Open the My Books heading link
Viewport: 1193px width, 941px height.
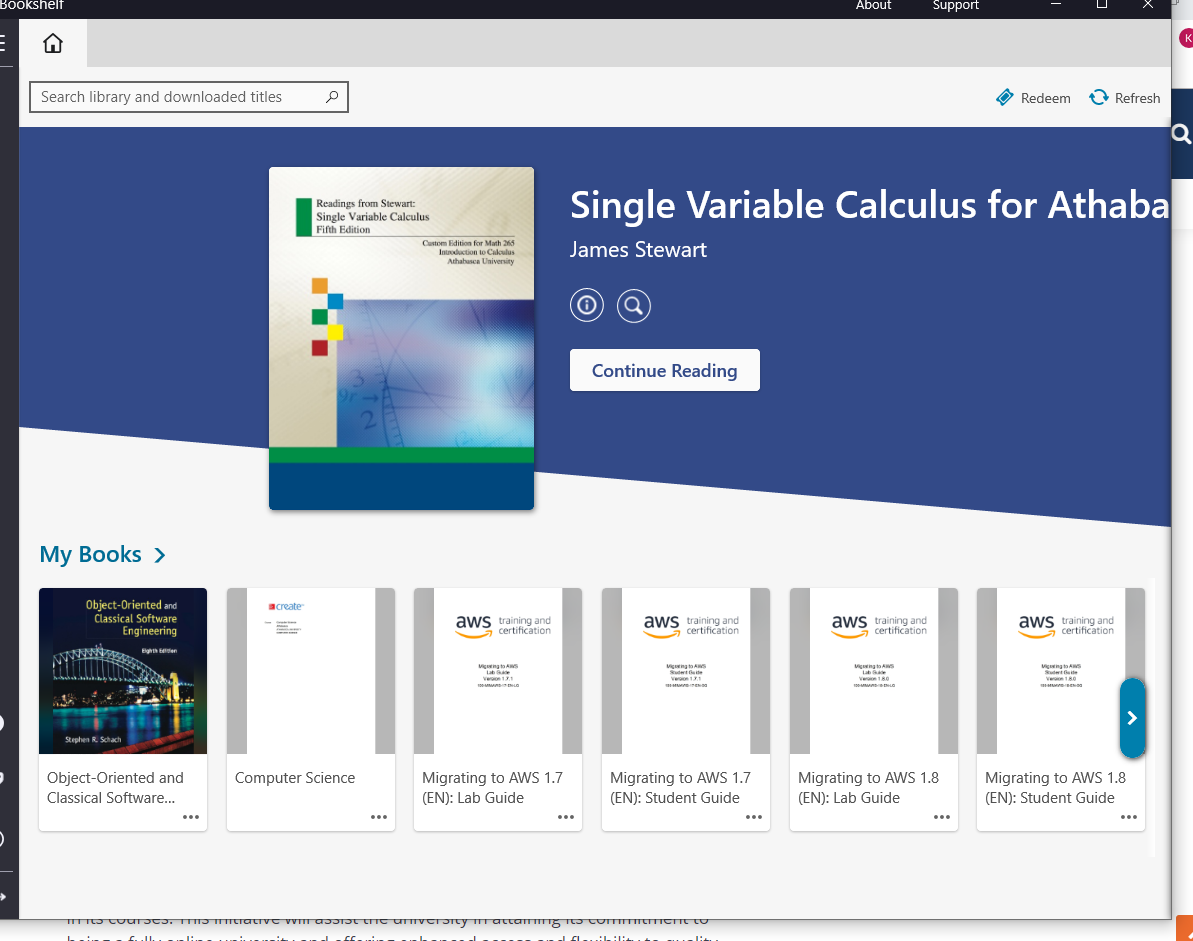[x=91, y=555]
